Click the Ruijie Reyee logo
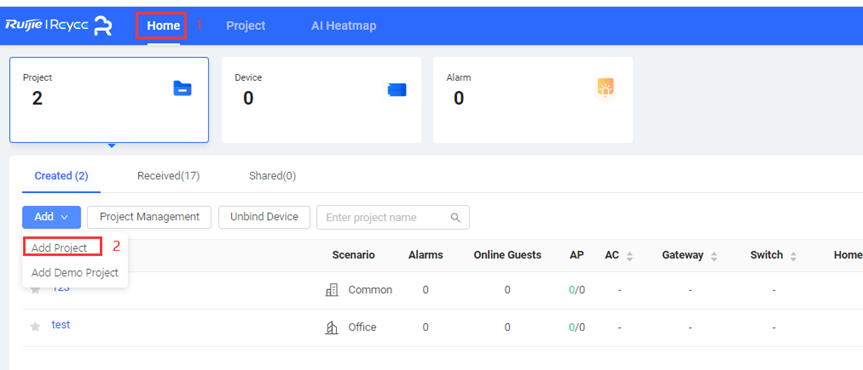 click(59, 26)
